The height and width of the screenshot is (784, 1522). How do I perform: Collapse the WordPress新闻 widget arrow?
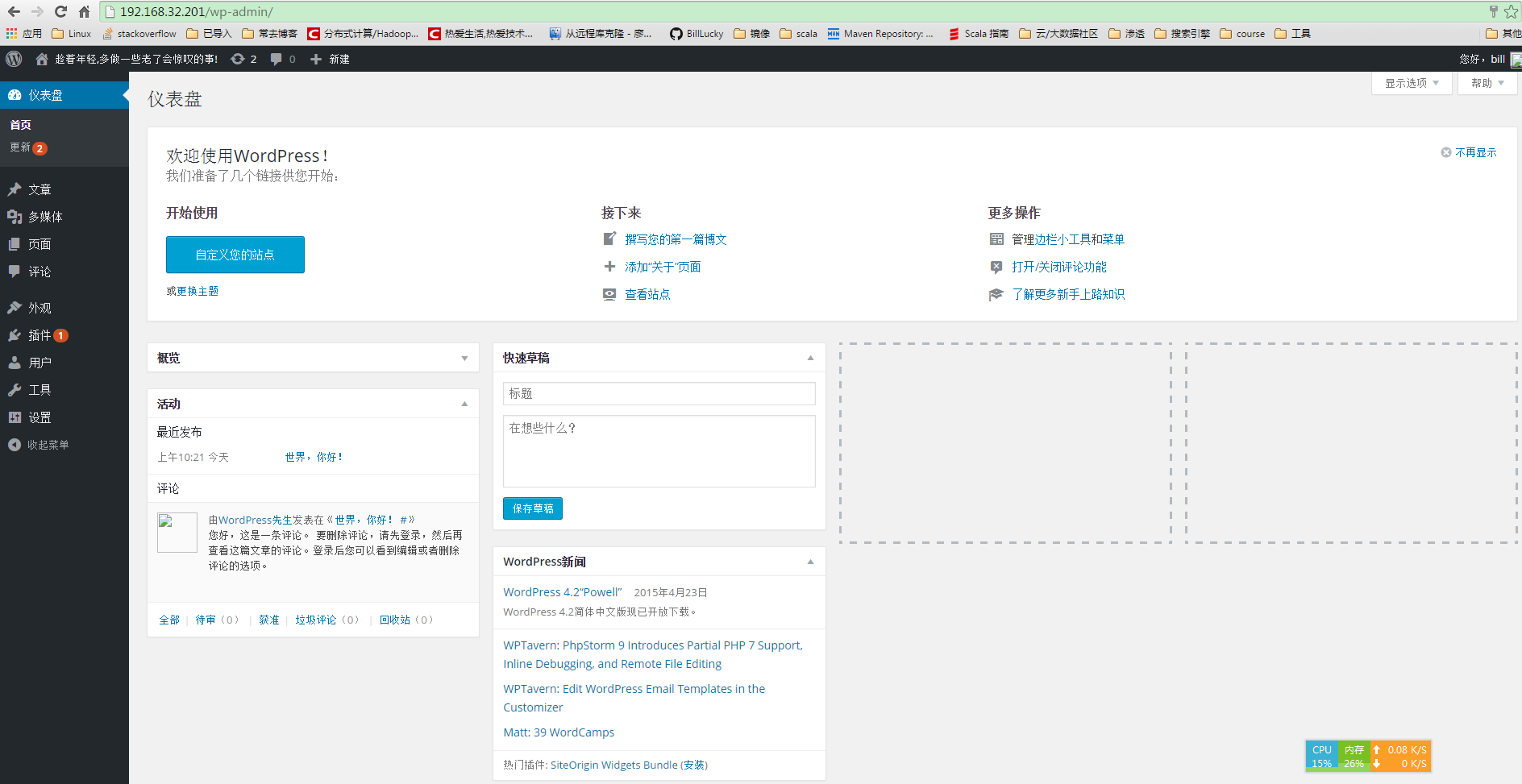810,562
